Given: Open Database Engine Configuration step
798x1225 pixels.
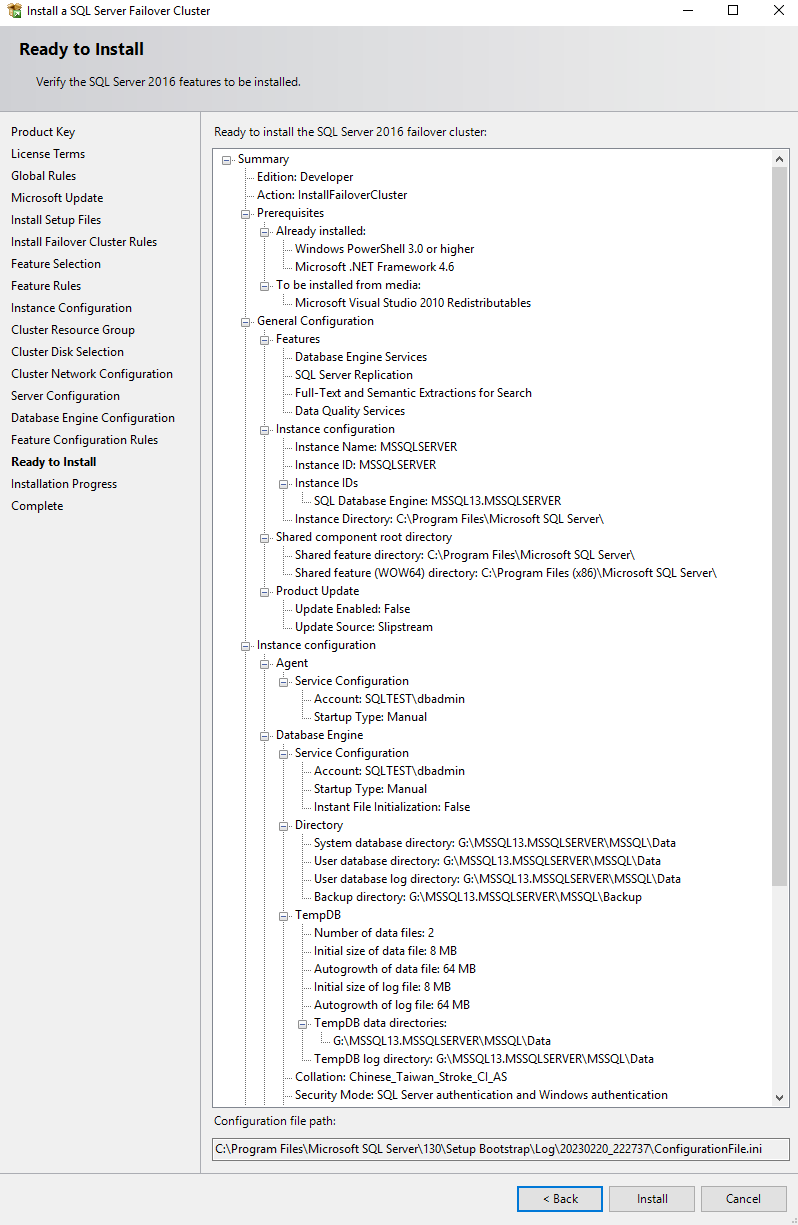Looking at the screenshot, I should 93,418.
